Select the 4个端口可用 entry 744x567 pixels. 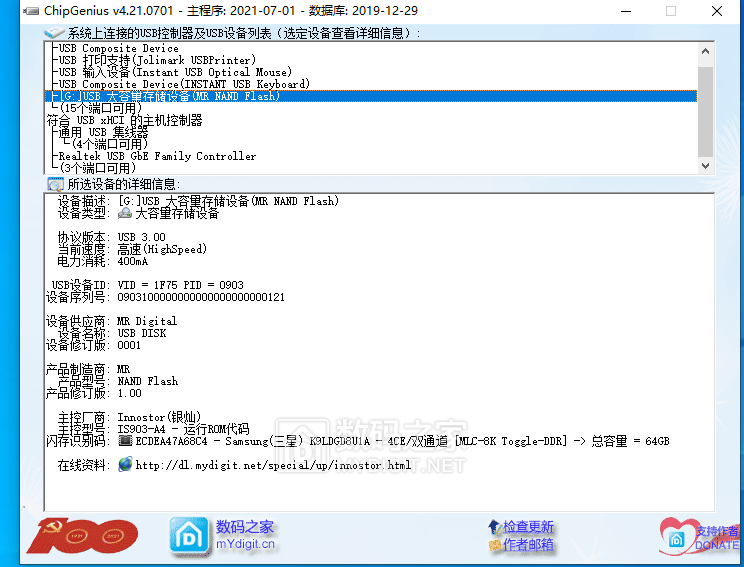coord(110,144)
